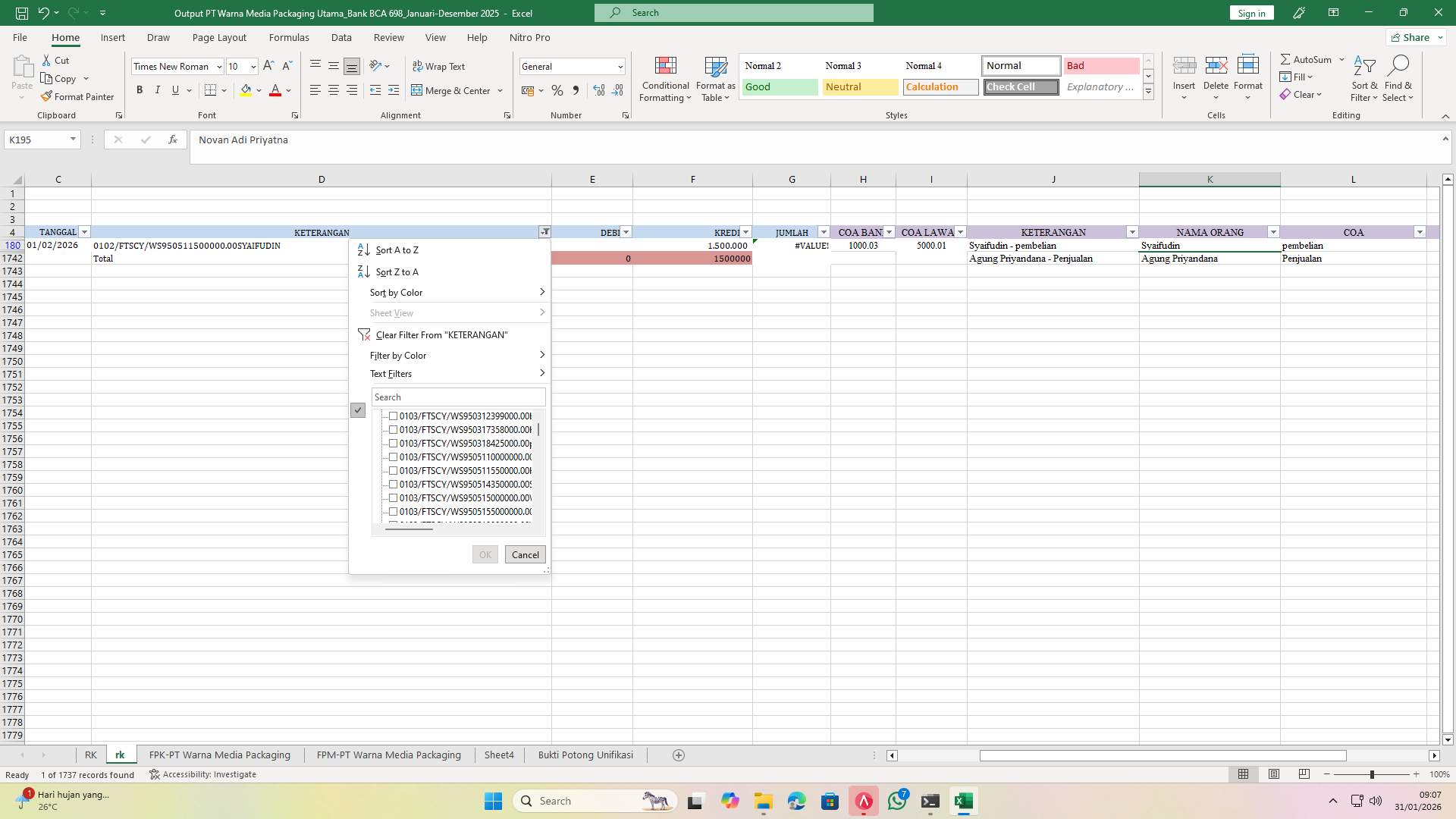Check the 0103/FTSCY/WS950511550000 filter entry
Viewport: 1456px width, 819px height.
click(x=393, y=470)
